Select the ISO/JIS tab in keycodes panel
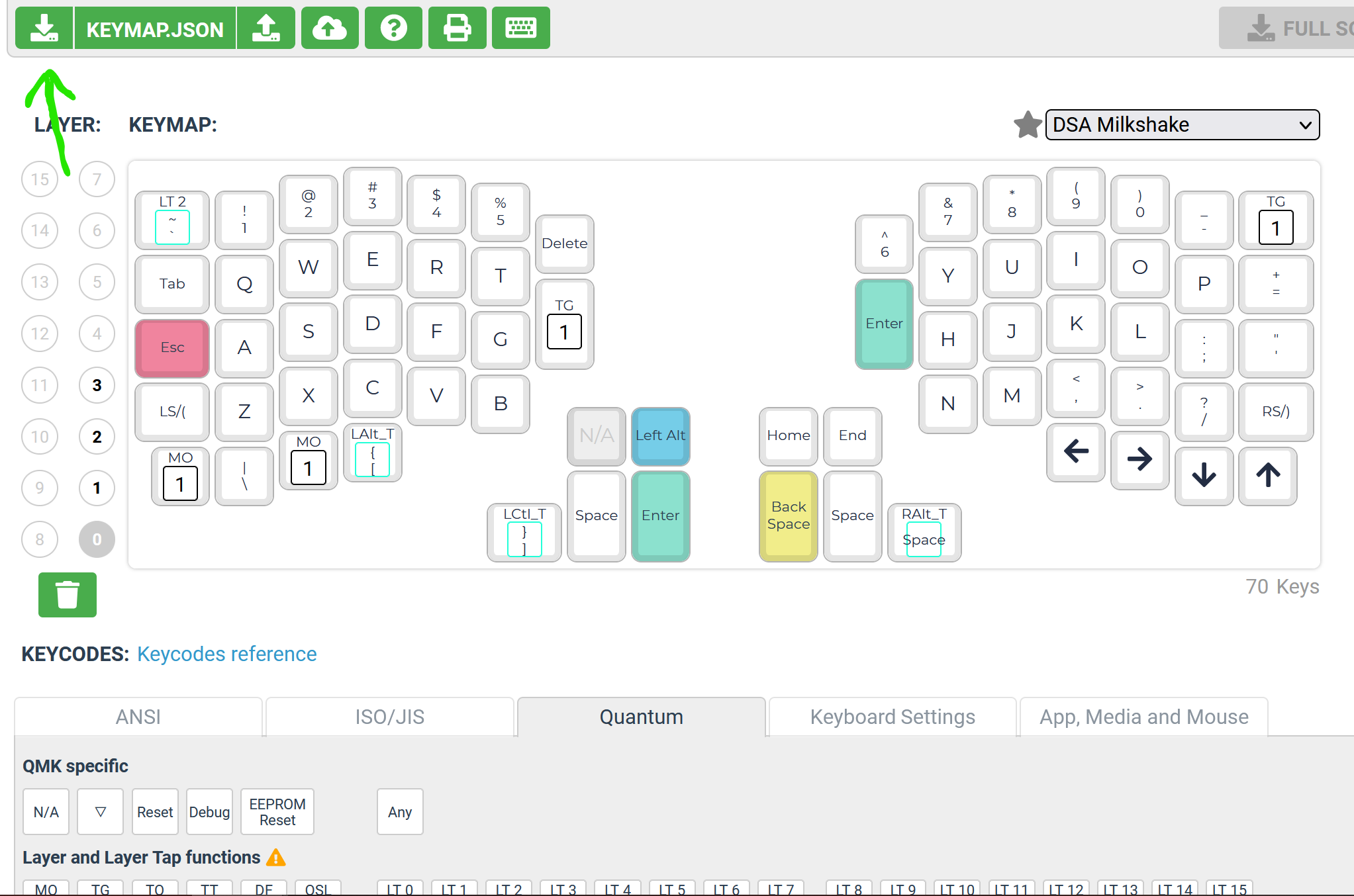This screenshot has width=1354, height=896. 390,716
